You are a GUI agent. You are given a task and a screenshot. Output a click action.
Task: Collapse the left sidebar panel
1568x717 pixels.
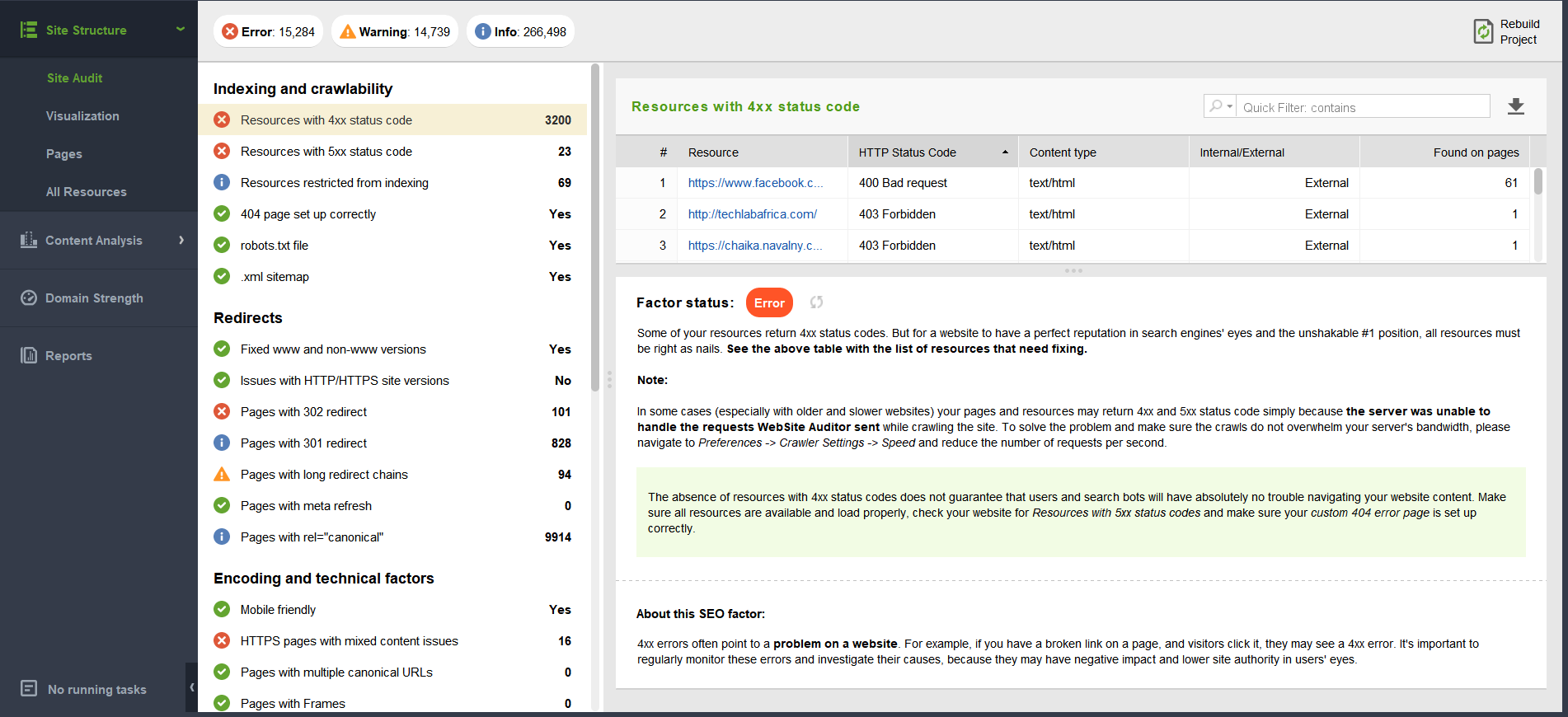(x=191, y=687)
